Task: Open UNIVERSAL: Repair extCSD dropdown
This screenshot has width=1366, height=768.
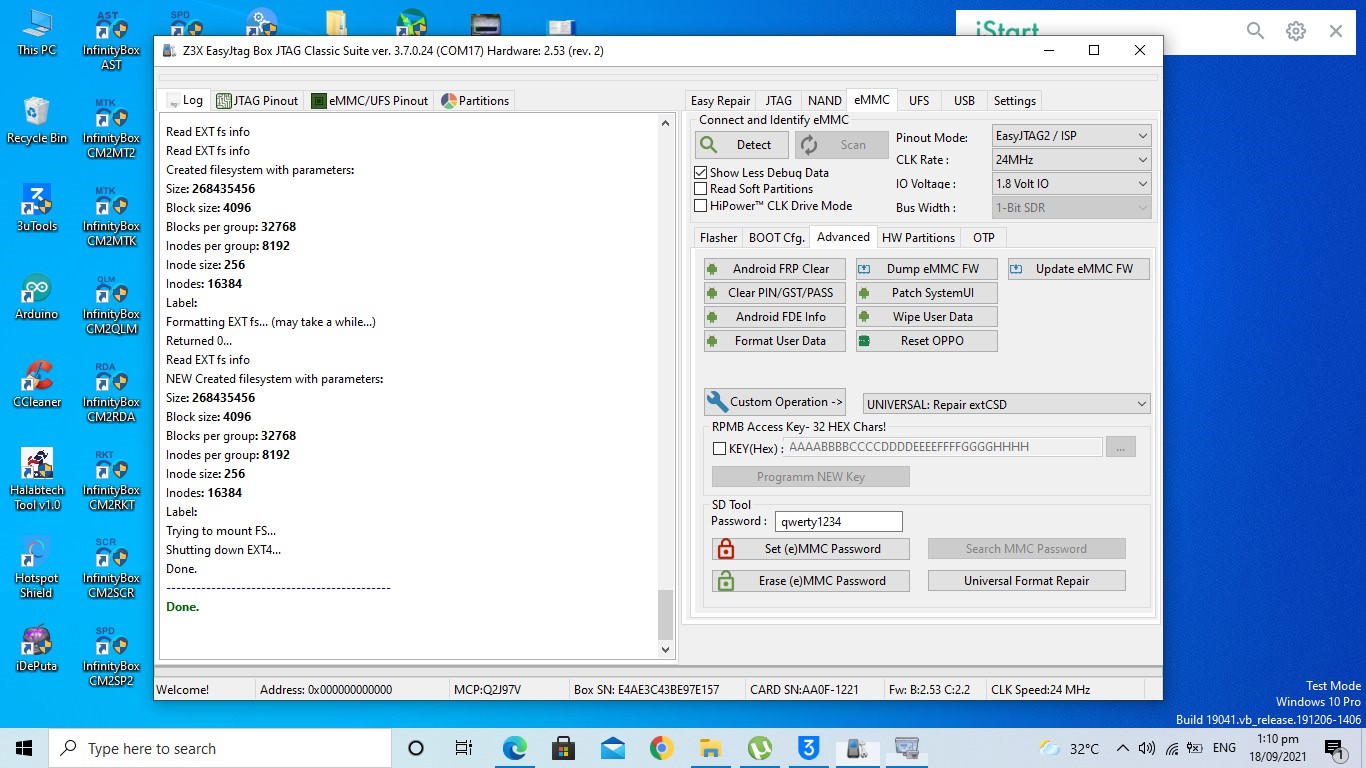Action: pos(1006,404)
